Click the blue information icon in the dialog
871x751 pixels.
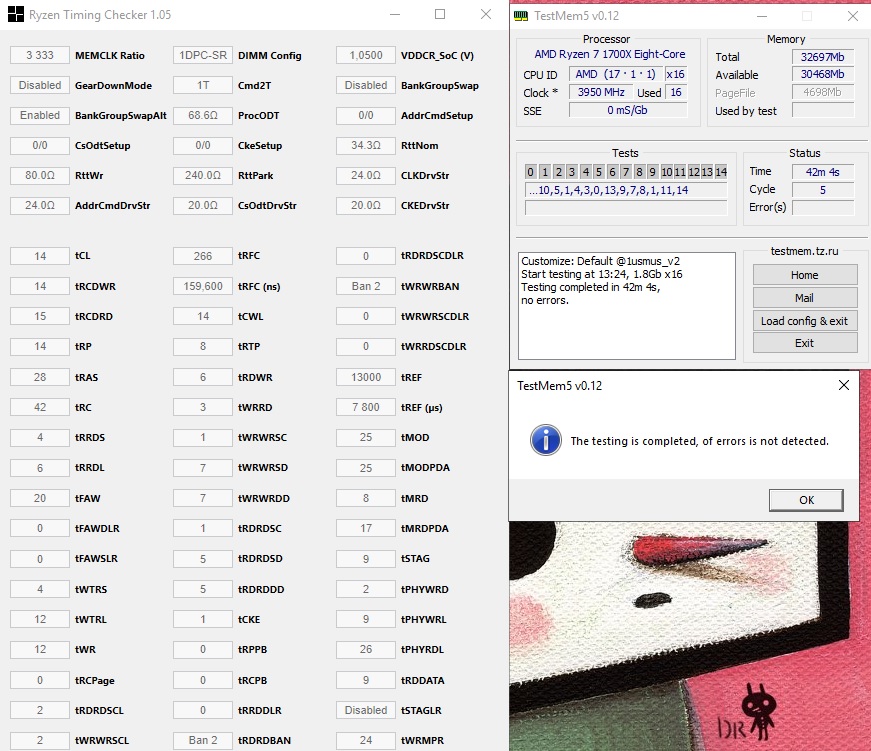click(x=545, y=440)
